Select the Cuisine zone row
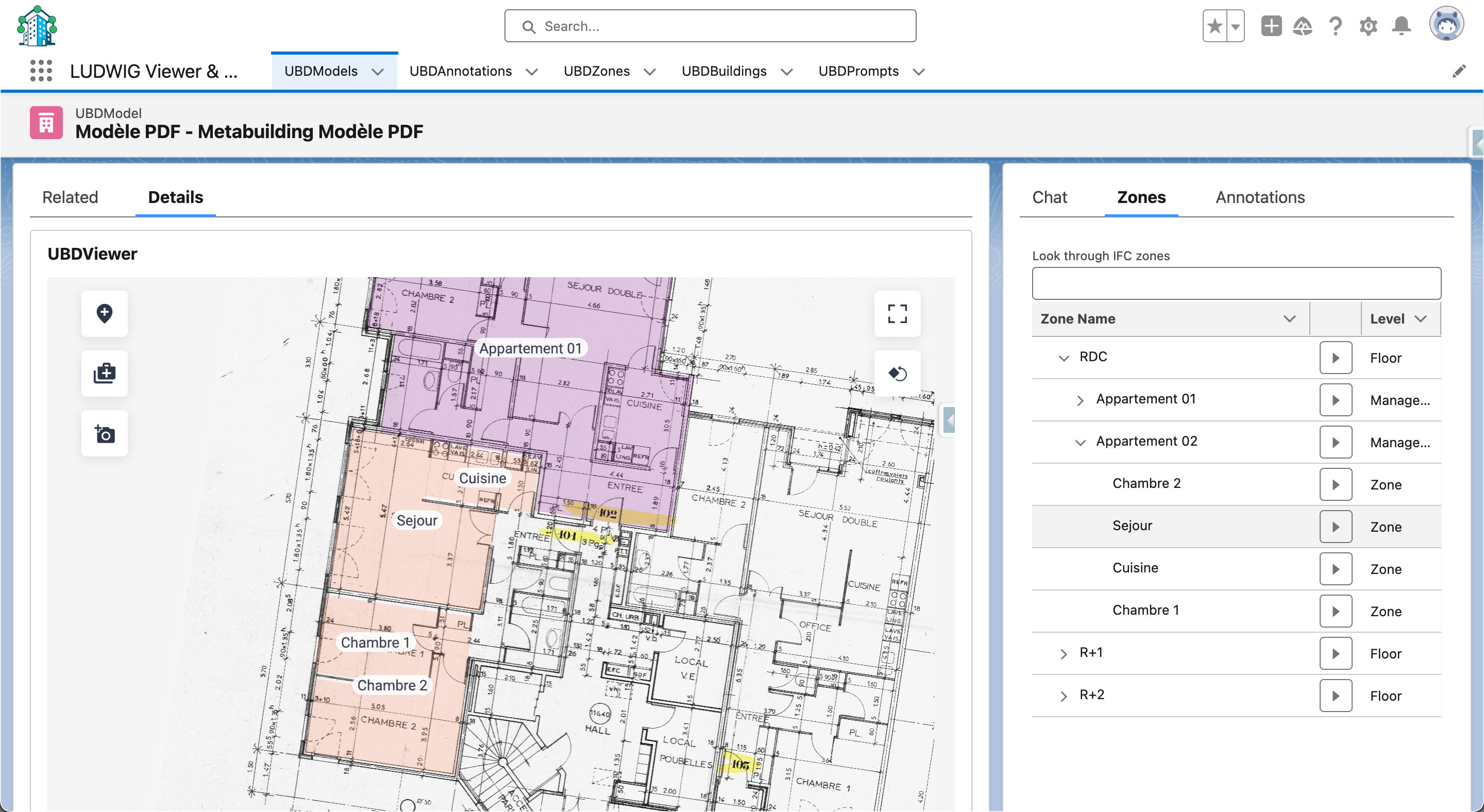This screenshot has width=1484, height=812. 1135,568
